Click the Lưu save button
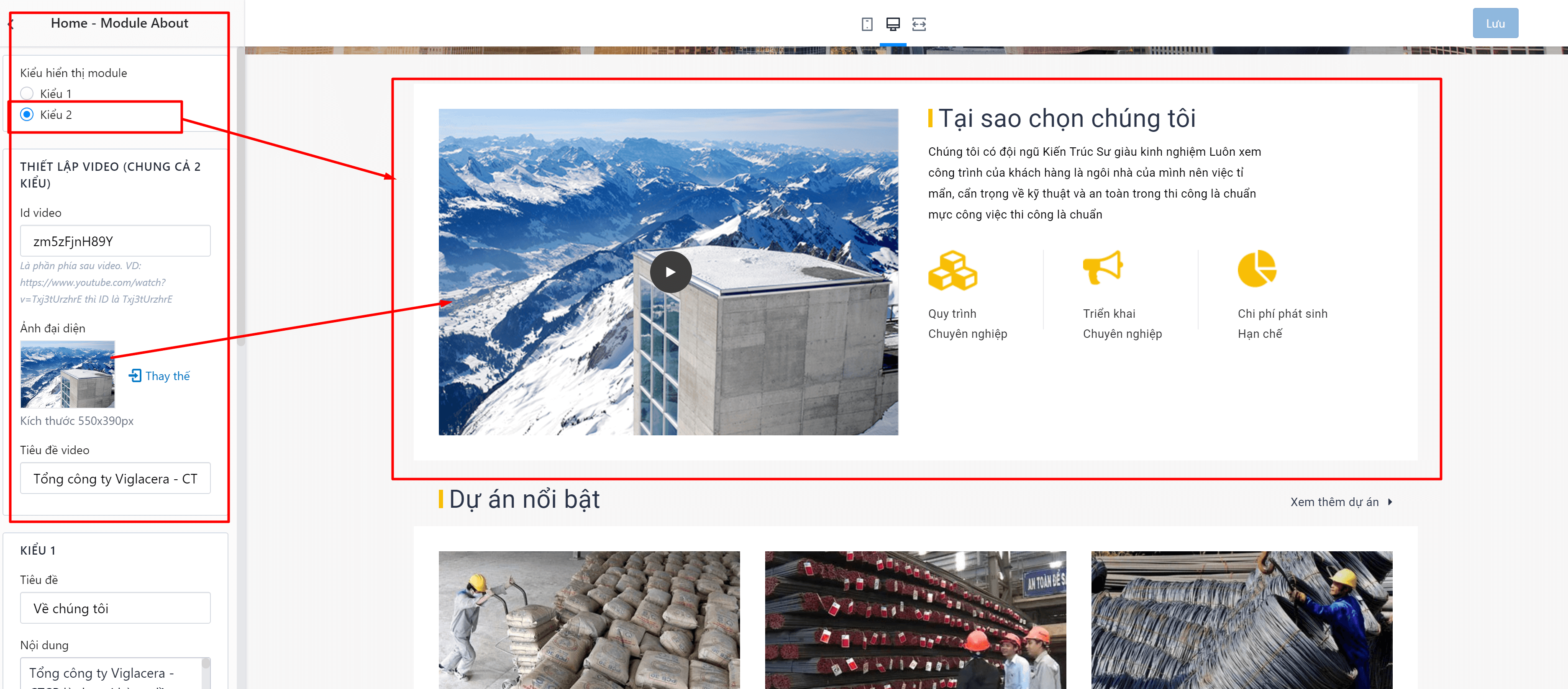The image size is (1568, 689). (1494, 24)
